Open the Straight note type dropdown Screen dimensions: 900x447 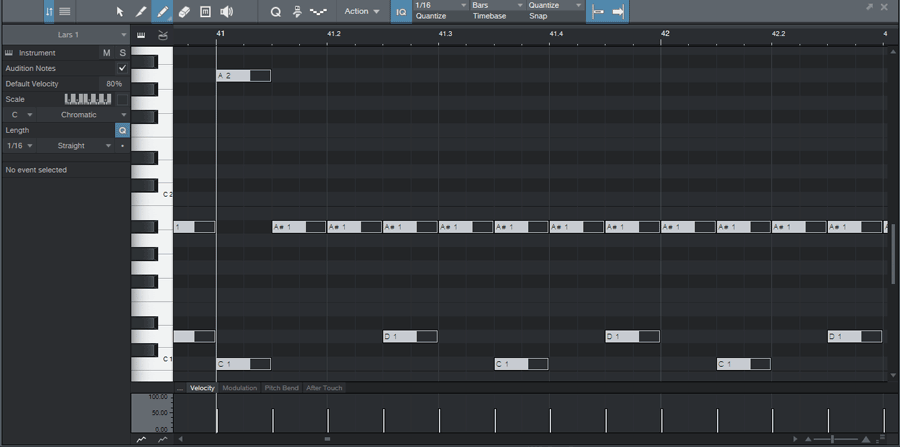click(x=76, y=146)
